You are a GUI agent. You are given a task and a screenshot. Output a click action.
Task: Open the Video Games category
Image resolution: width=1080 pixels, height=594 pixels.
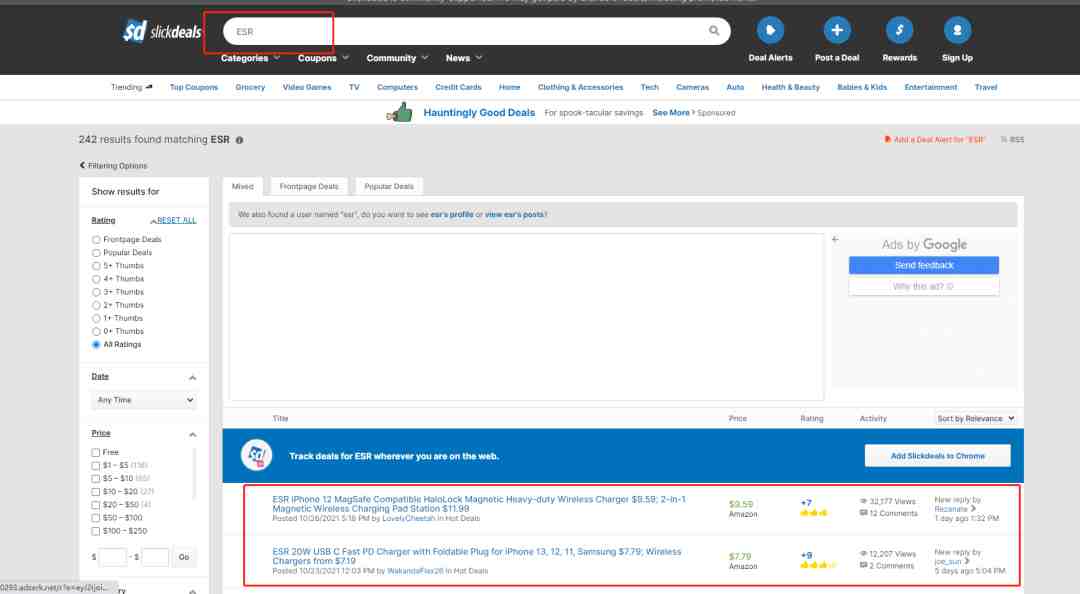(x=307, y=87)
